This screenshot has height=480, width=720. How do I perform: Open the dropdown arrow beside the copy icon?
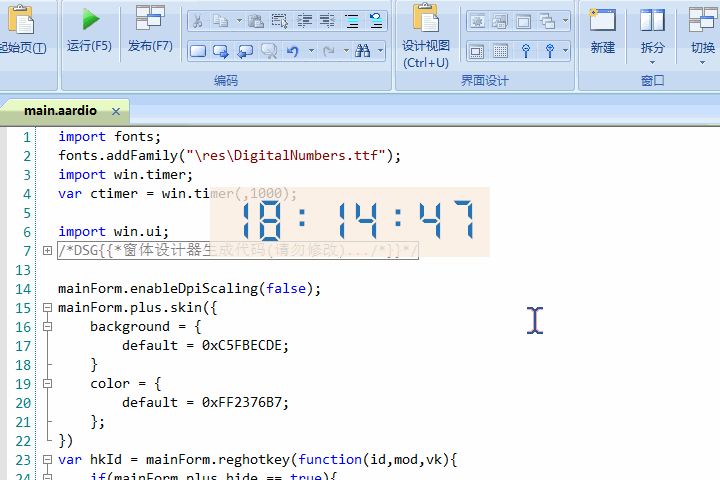point(237,20)
